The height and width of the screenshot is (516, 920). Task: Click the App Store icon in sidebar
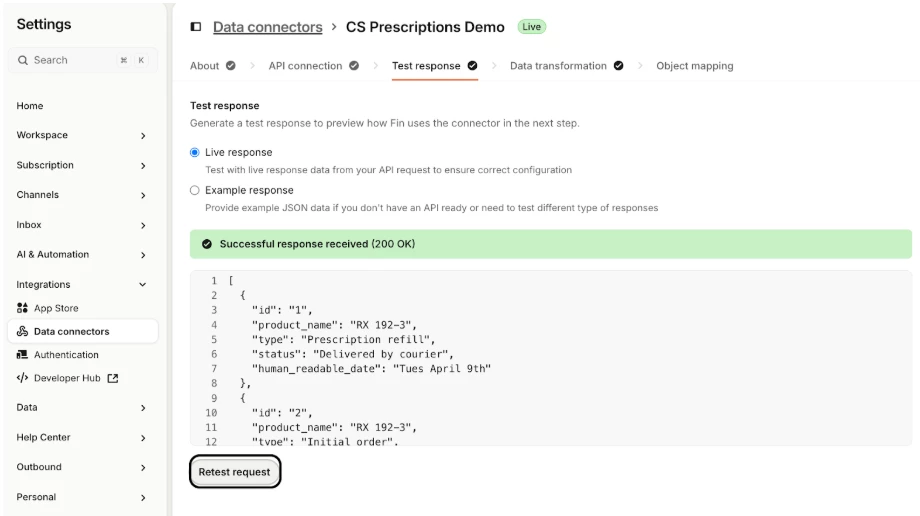pyautogui.click(x=23, y=308)
